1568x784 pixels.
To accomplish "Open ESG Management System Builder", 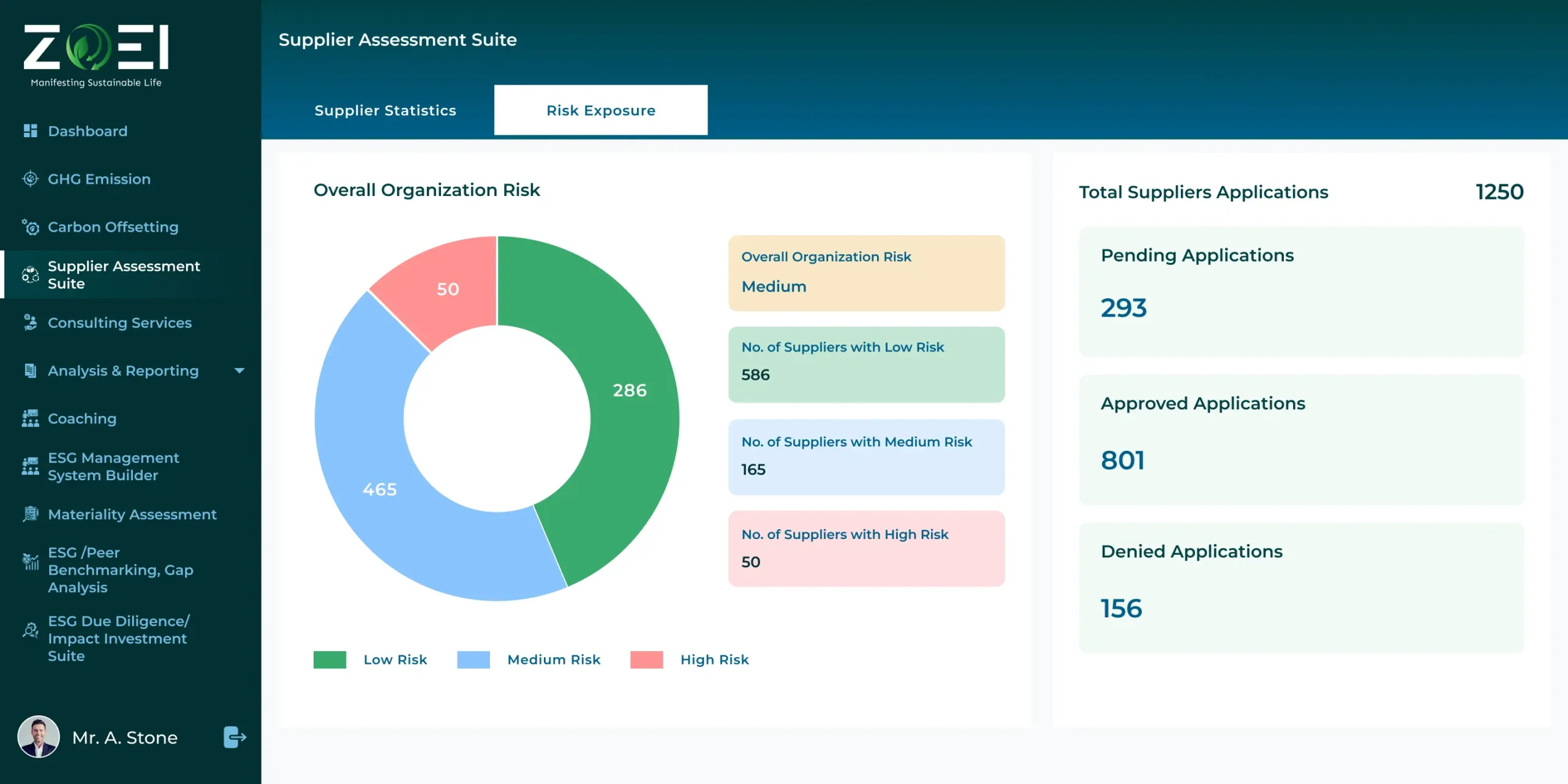I will [113, 467].
